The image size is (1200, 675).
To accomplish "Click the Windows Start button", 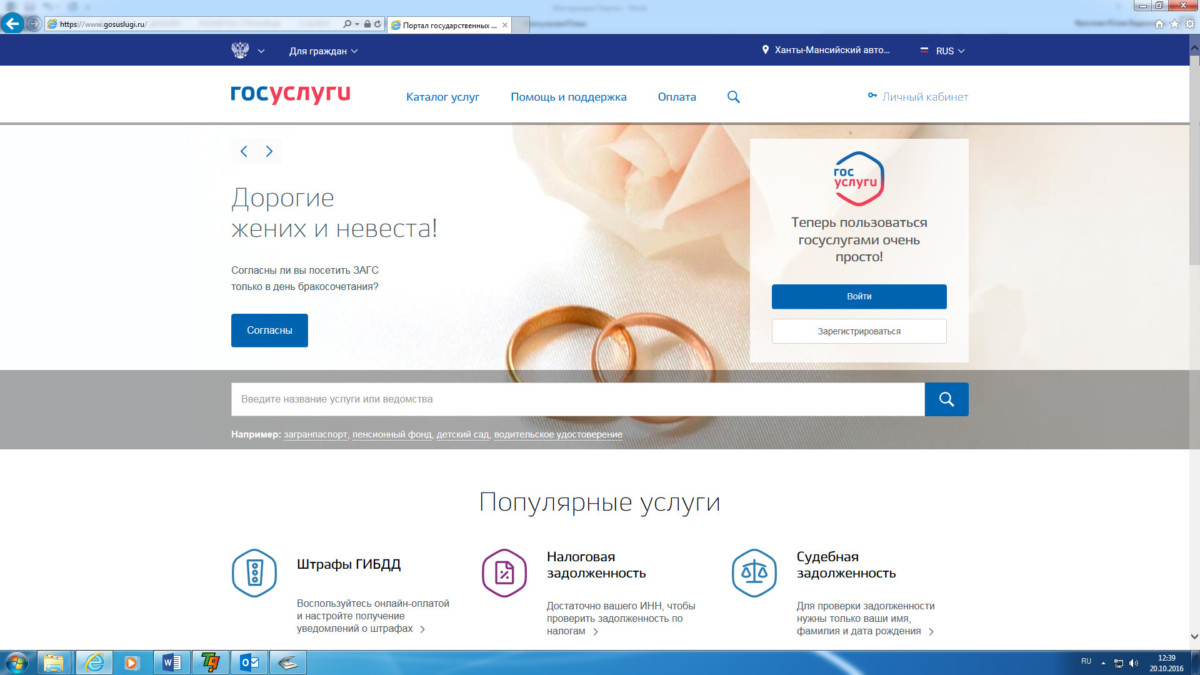I will [x=17, y=662].
